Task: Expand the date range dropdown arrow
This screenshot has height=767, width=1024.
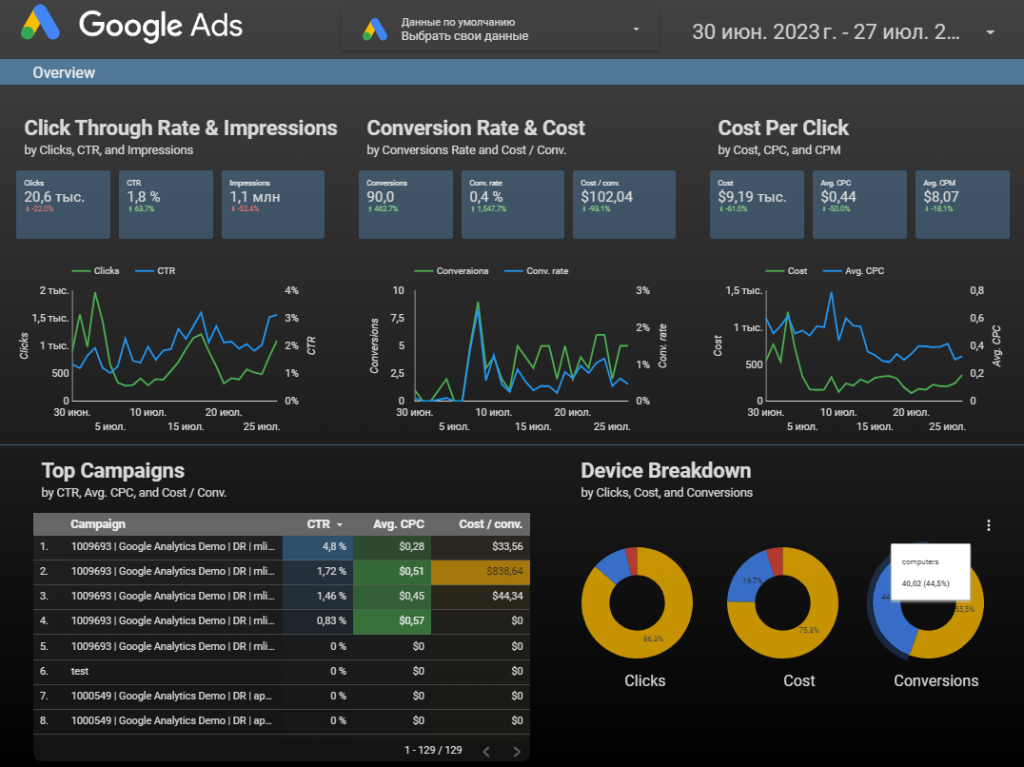Action: 990,32
